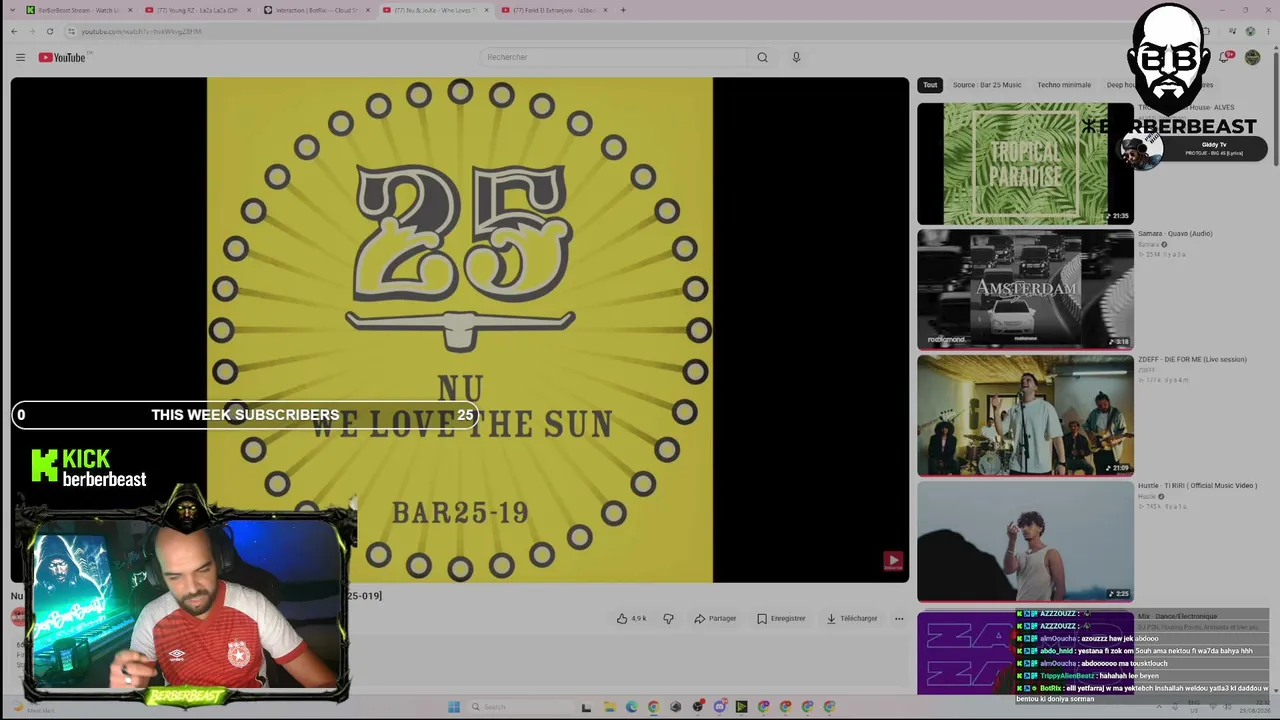Start voice search with the microphone
Image resolution: width=1280 pixels, height=720 pixels.
[796, 57]
